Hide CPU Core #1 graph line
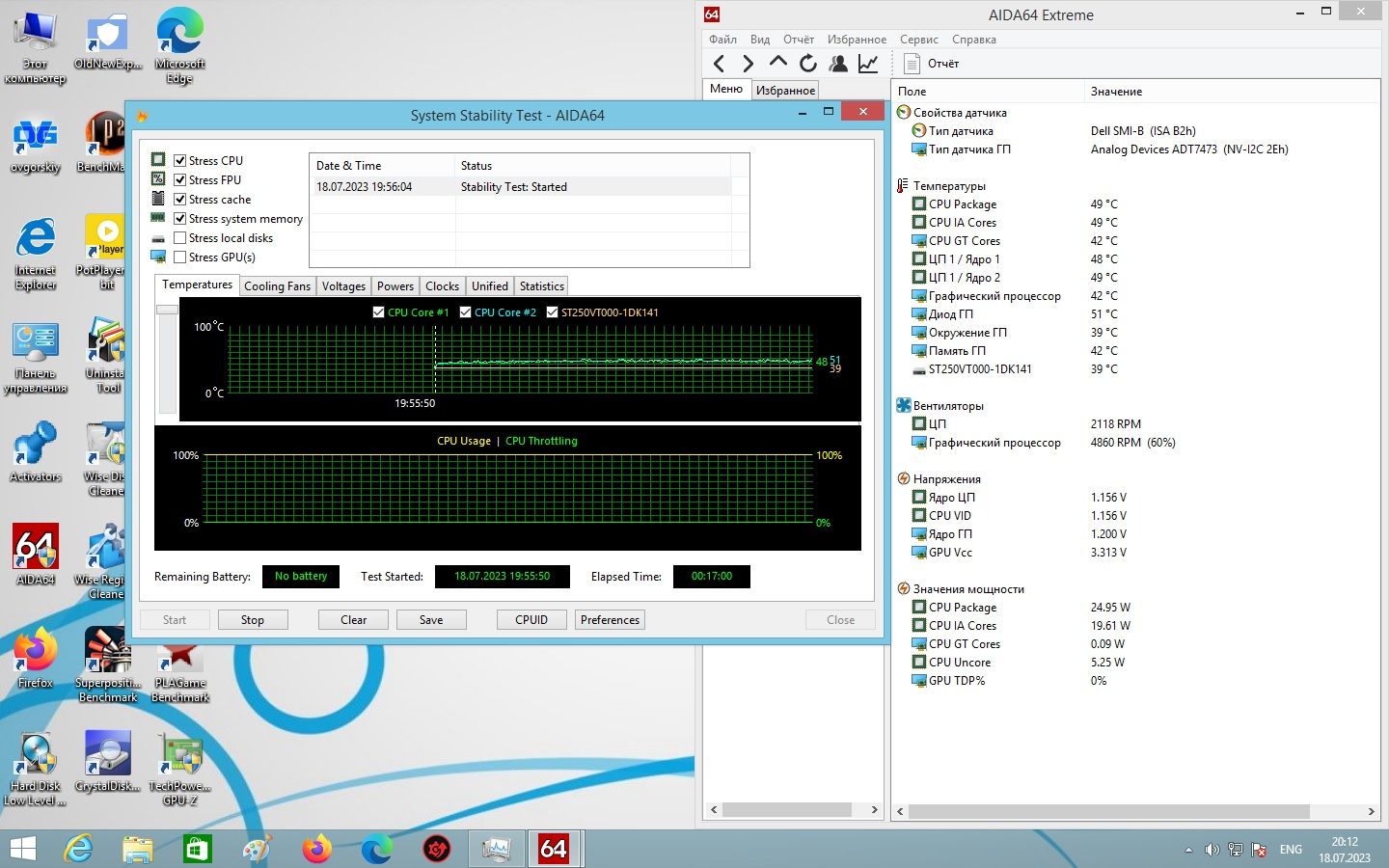Viewport: 1389px width, 868px height. point(378,312)
